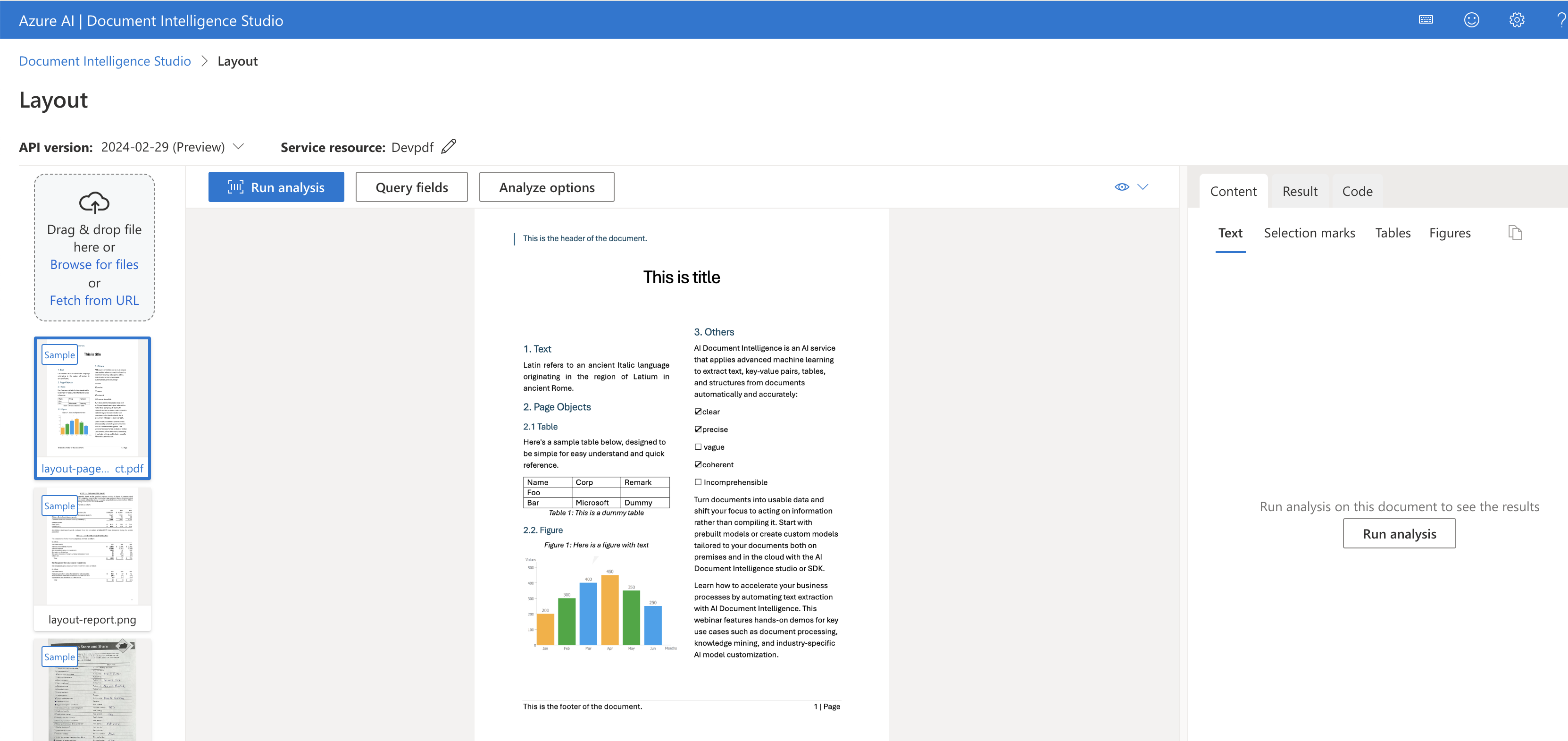
Task: Expand the chevron next to the eye icon
Action: tap(1143, 187)
